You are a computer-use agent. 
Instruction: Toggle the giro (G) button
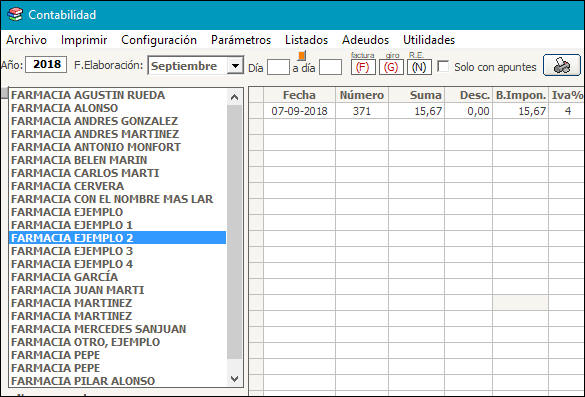click(x=391, y=67)
